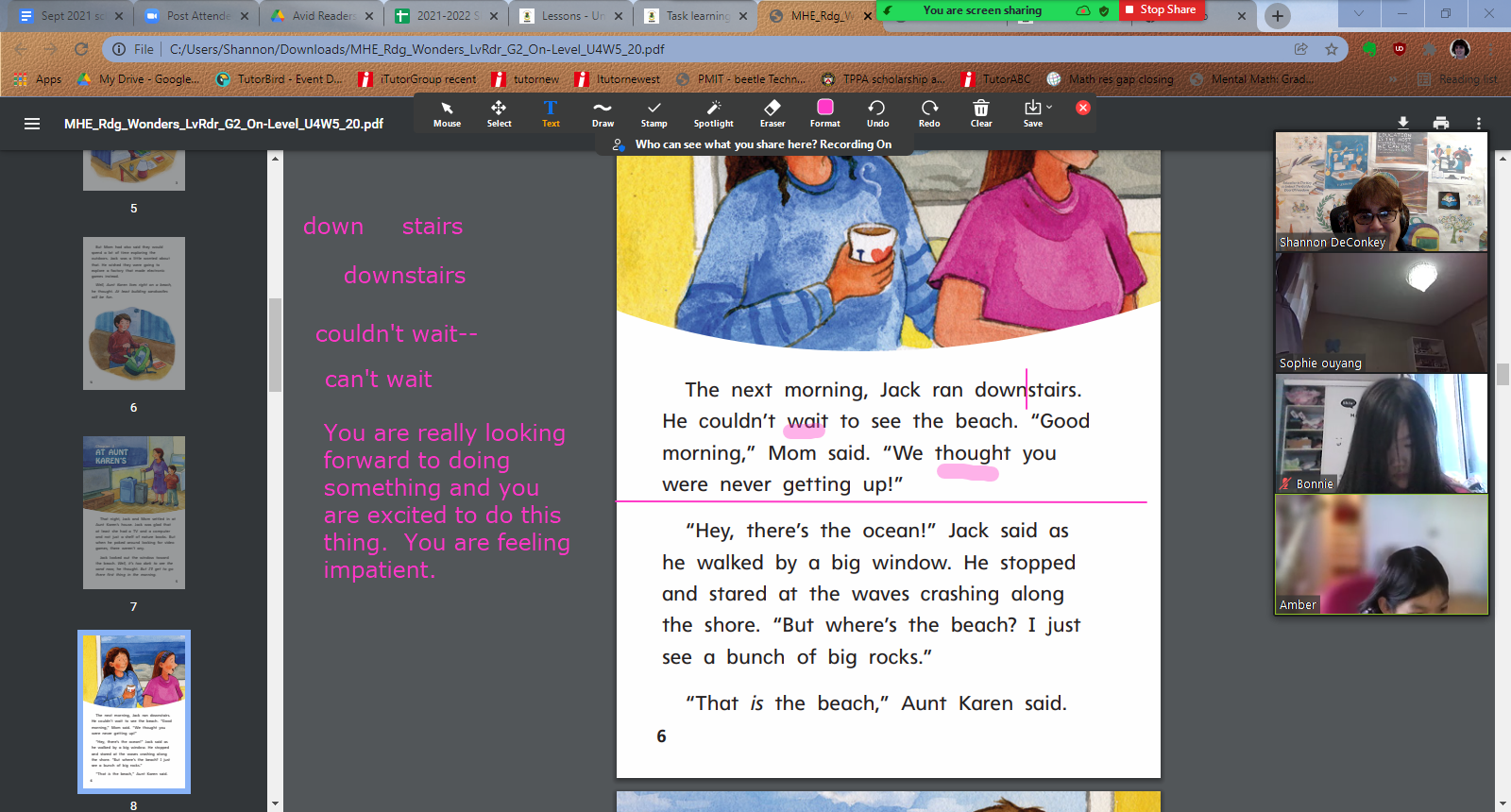Close the annotation toolbar
This screenshot has height=812, width=1511.
[x=1083, y=108]
